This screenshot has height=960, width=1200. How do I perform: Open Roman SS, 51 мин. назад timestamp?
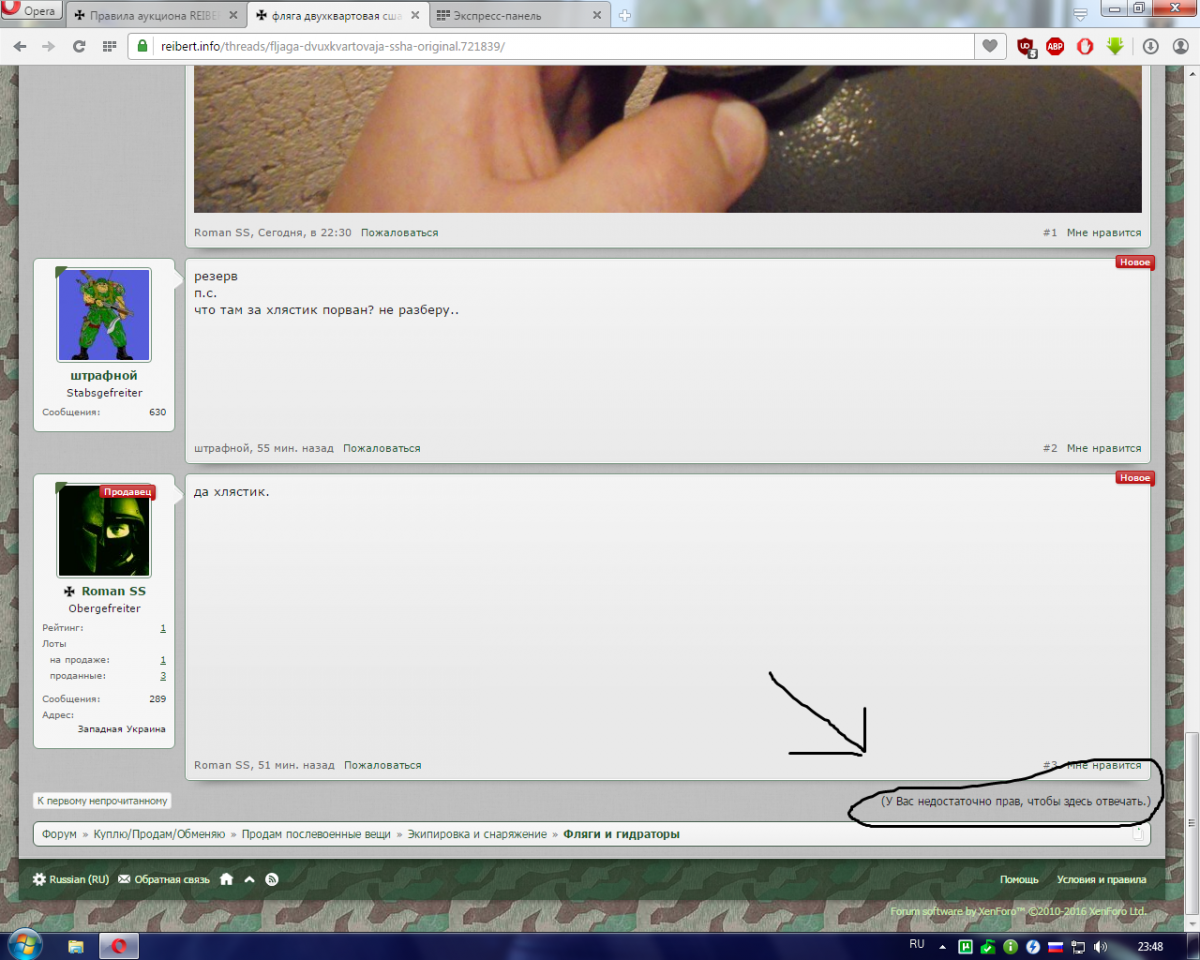pyautogui.click(x=264, y=765)
